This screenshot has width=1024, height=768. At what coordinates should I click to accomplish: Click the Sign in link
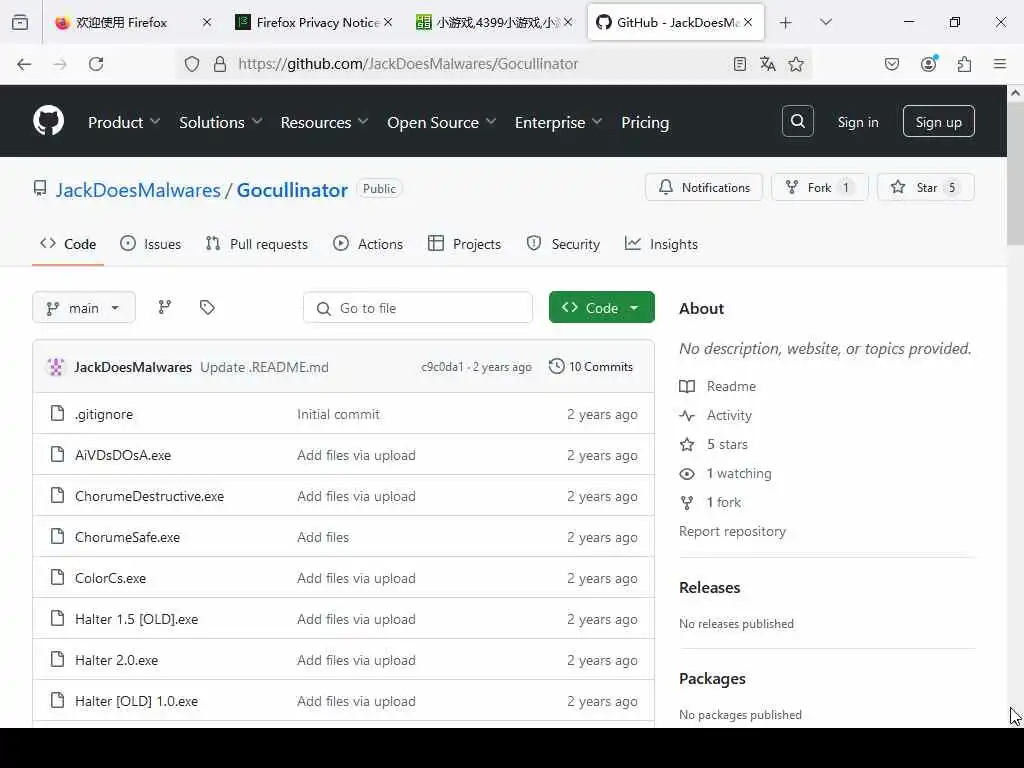(x=857, y=122)
